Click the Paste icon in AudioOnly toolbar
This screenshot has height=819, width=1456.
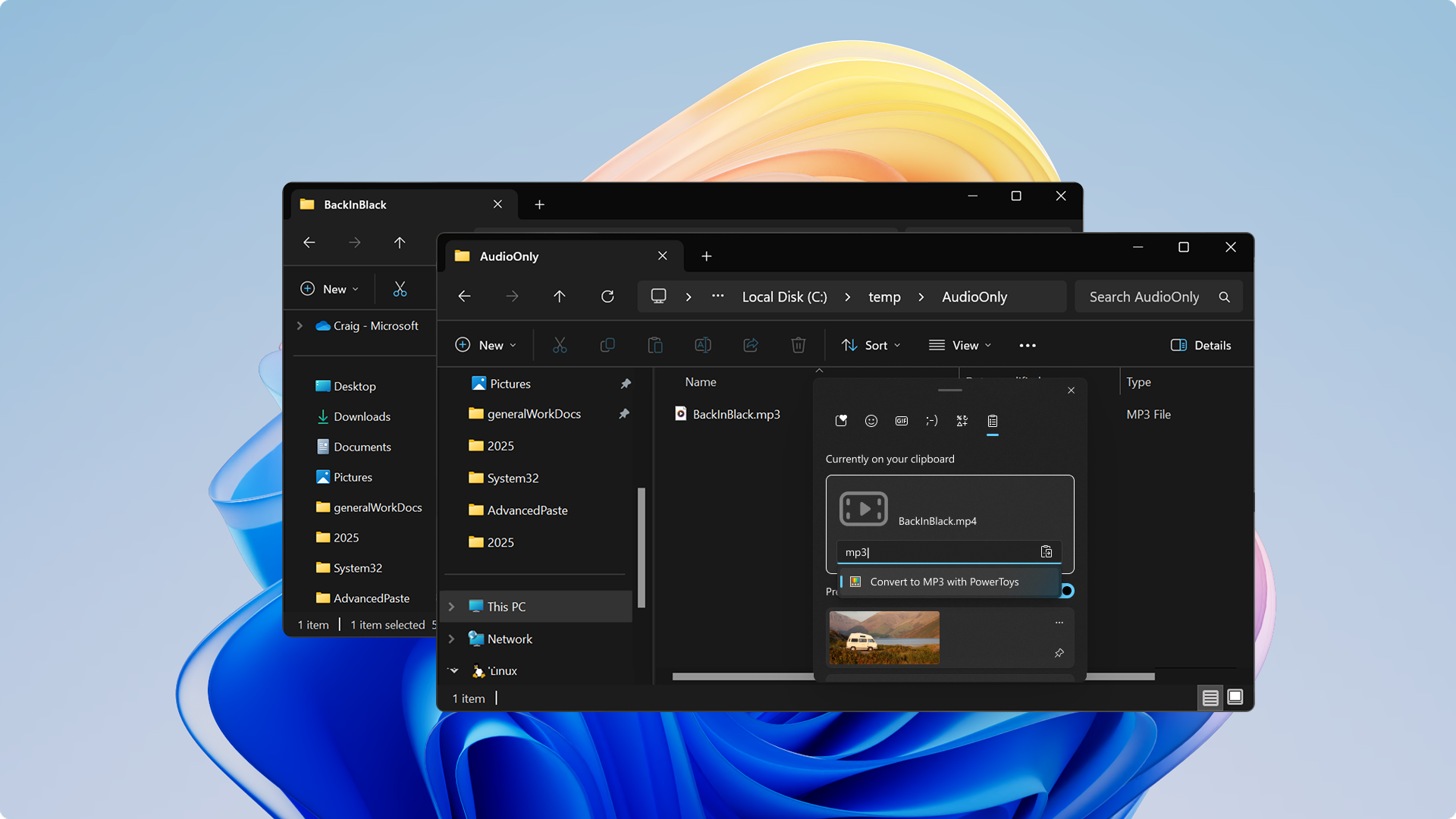pyautogui.click(x=655, y=345)
